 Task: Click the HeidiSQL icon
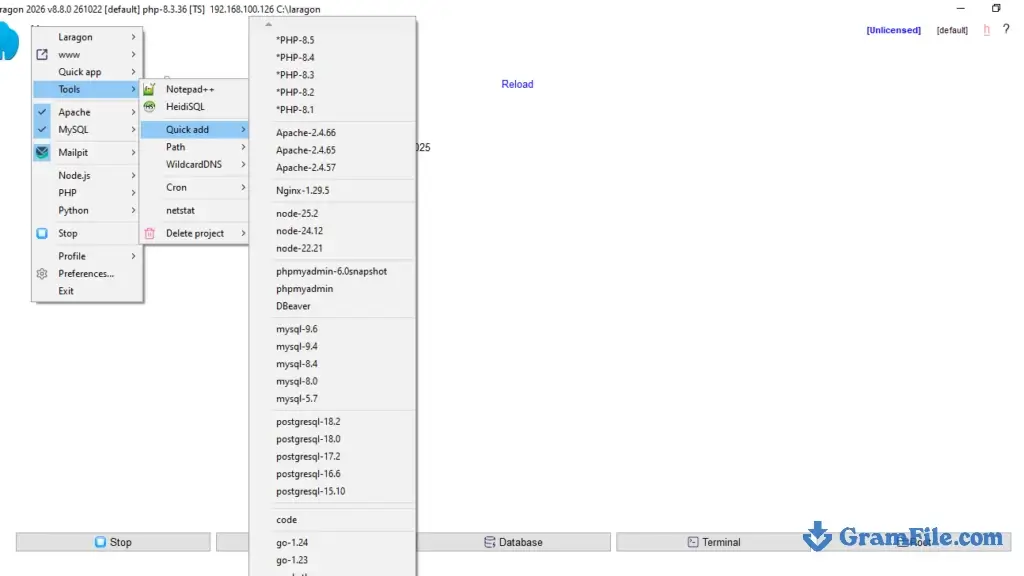coord(150,106)
